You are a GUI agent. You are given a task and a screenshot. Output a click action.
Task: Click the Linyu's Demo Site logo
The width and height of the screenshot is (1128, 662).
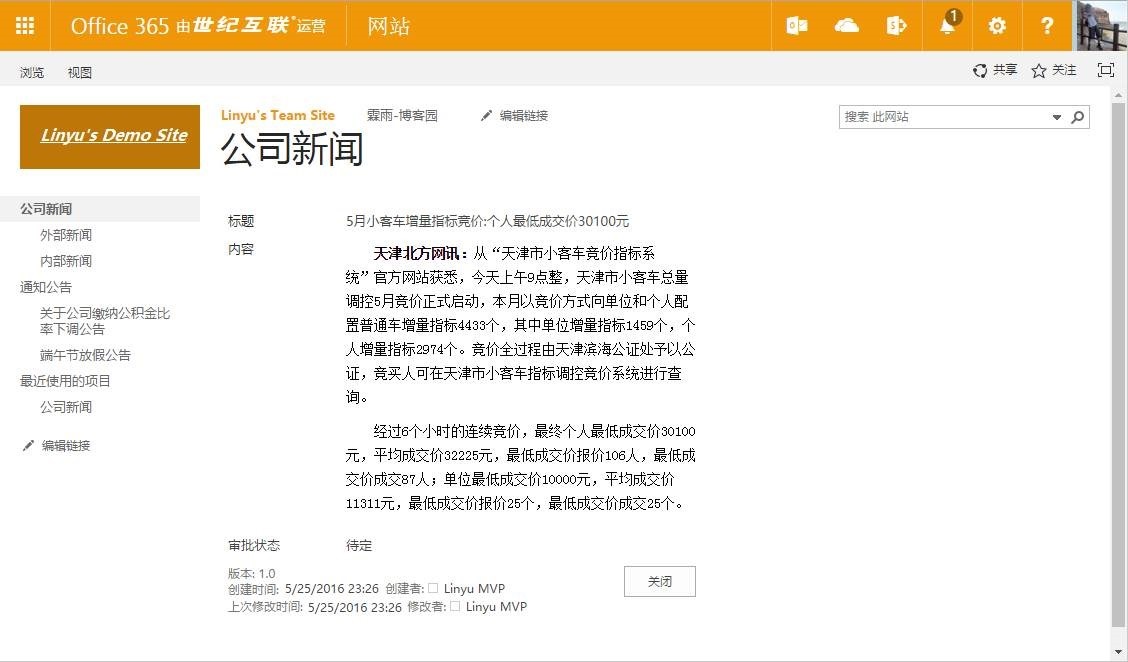tap(110, 137)
